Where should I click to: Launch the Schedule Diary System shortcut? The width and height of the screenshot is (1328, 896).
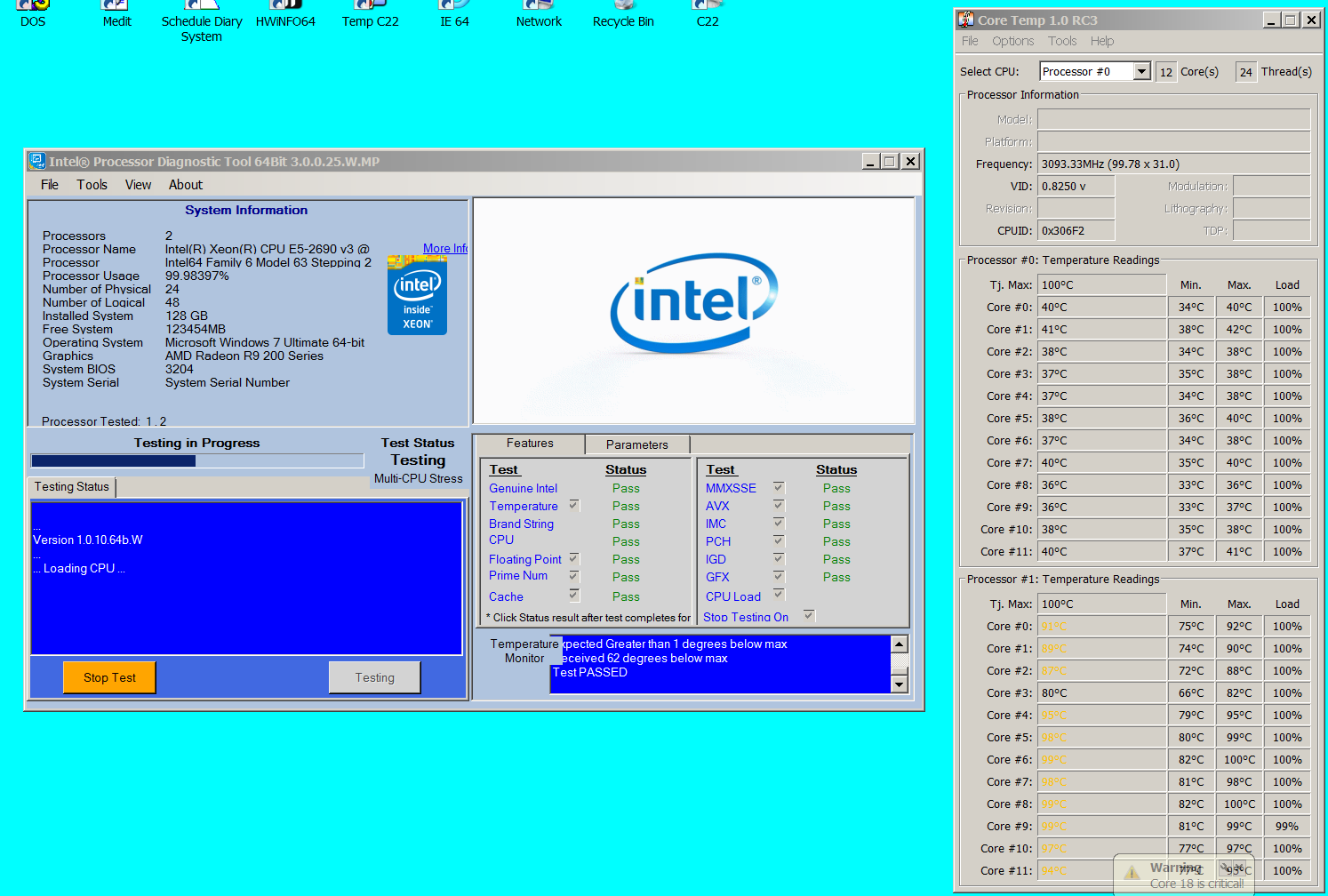202,21
